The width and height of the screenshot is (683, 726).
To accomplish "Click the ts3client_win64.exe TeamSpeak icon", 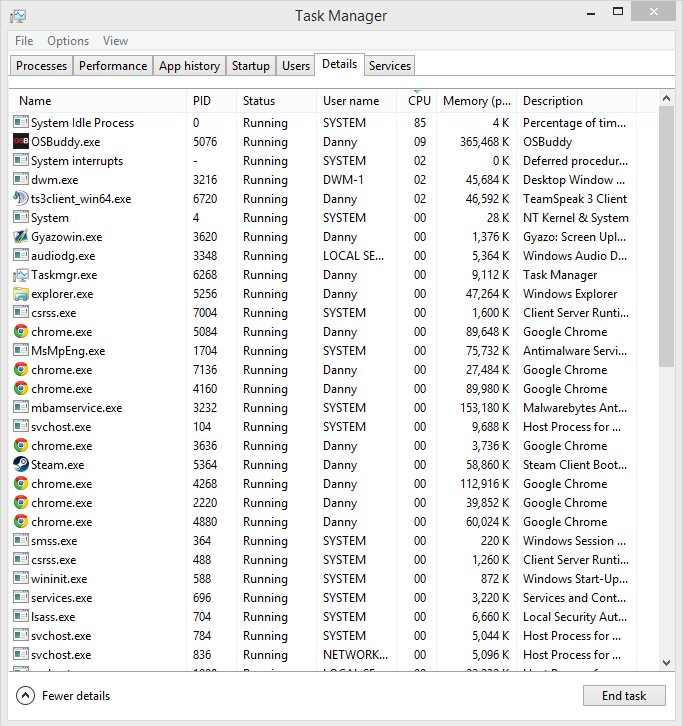I will point(21,199).
